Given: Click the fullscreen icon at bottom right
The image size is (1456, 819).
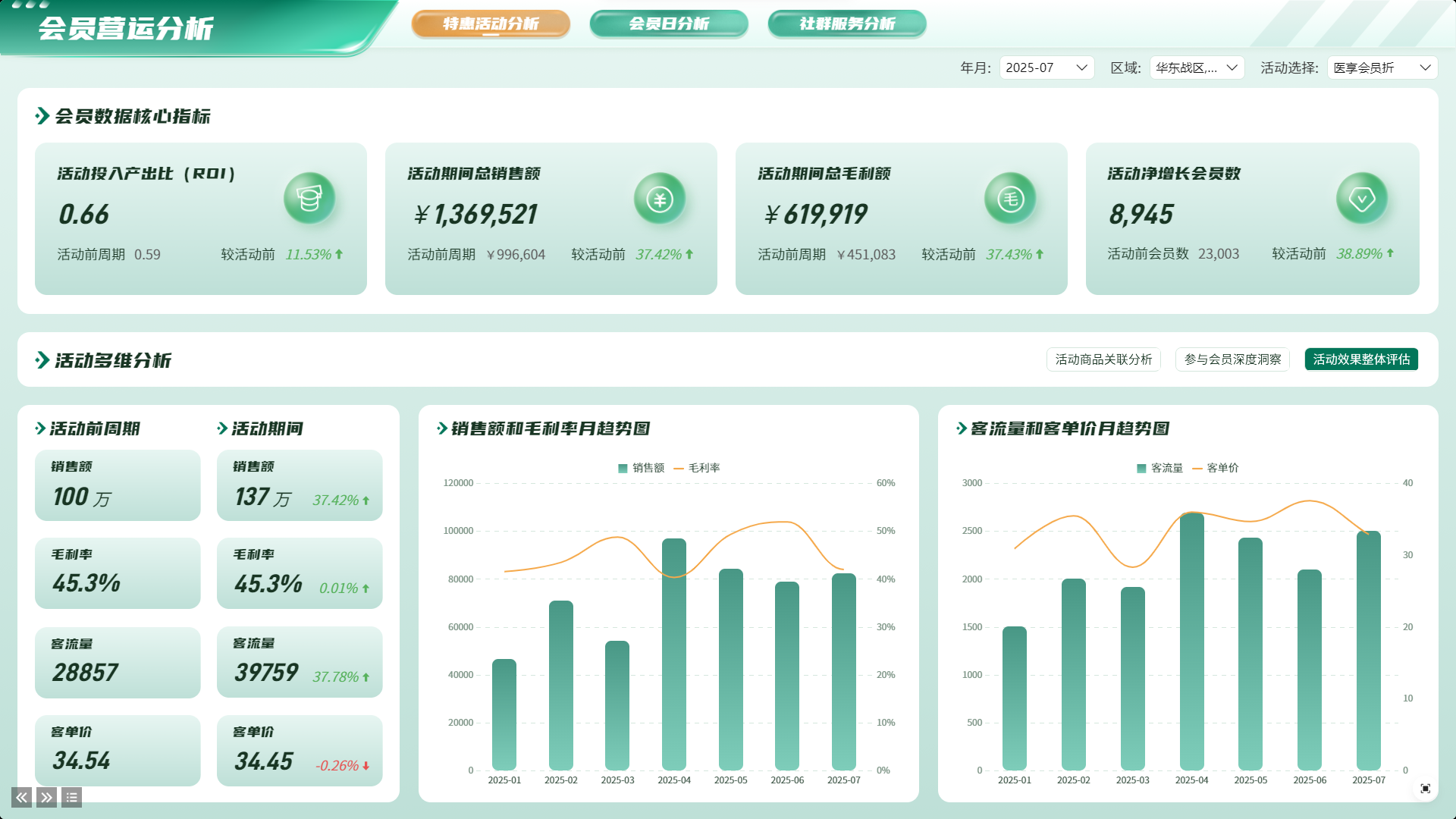Looking at the screenshot, I should 1425,789.
